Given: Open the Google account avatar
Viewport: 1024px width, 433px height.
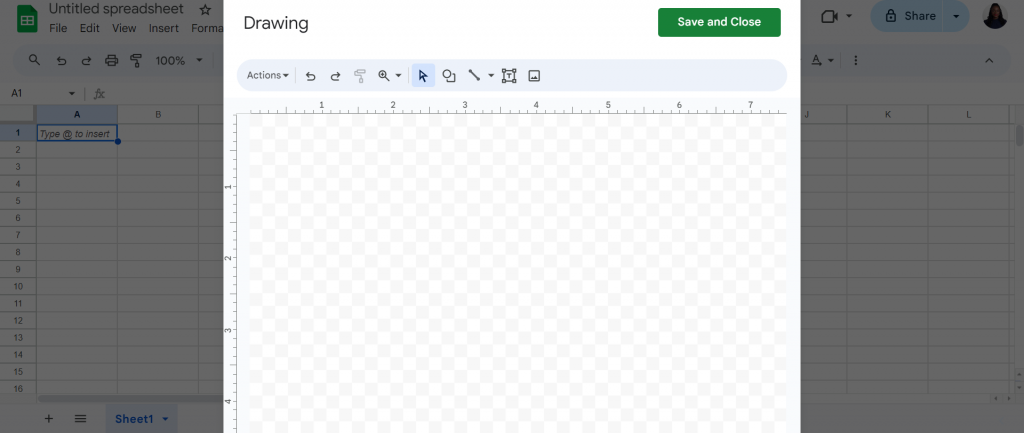Looking at the screenshot, I should tap(995, 16).
